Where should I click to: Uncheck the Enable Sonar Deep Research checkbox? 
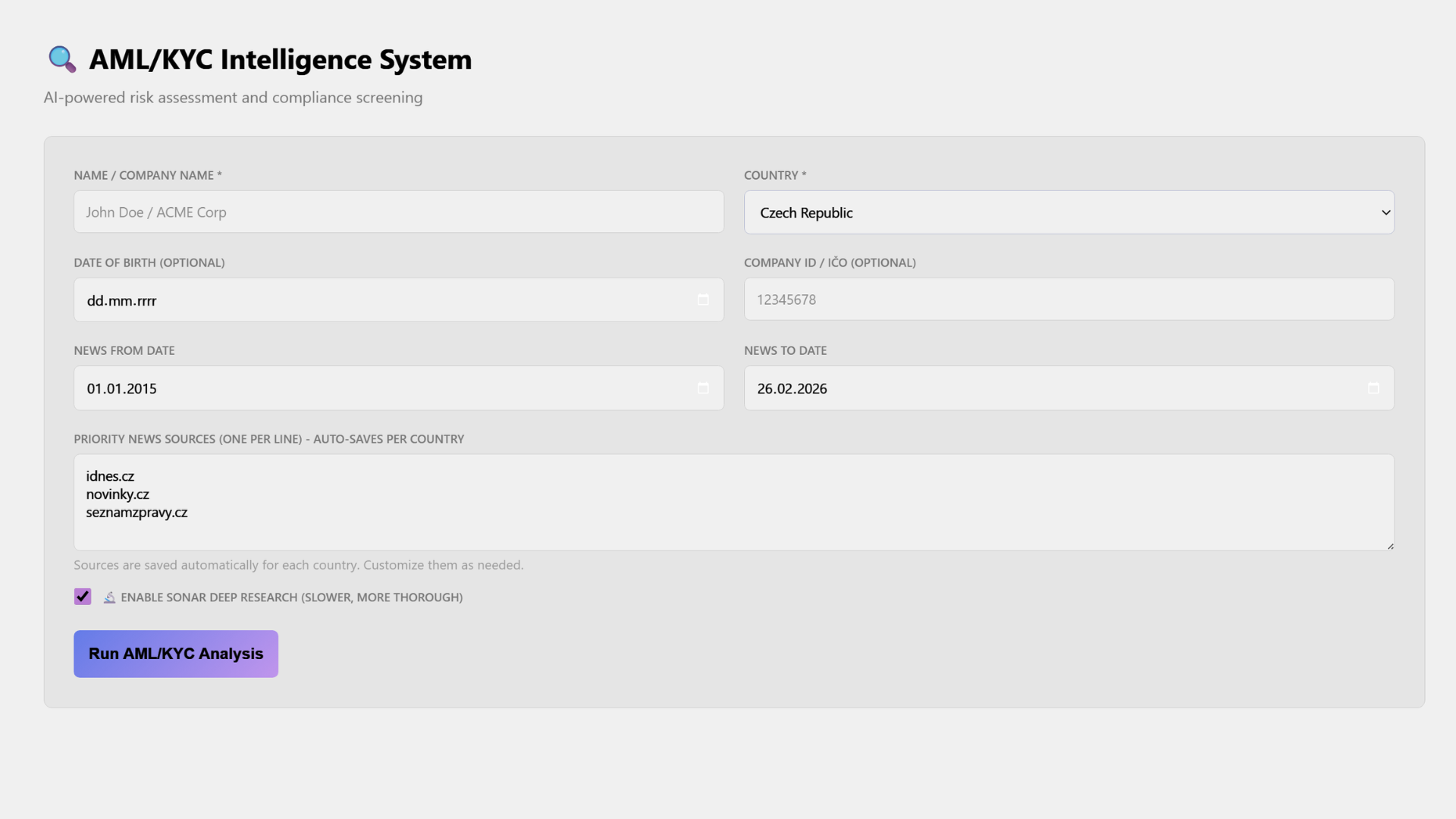pyautogui.click(x=83, y=597)
